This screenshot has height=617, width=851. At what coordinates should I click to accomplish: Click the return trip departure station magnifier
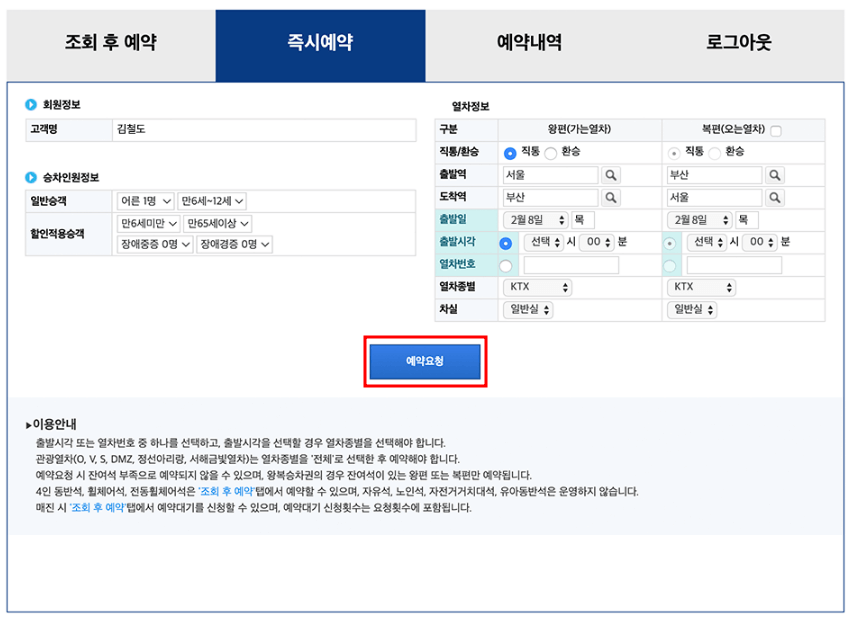pos(774,174)
